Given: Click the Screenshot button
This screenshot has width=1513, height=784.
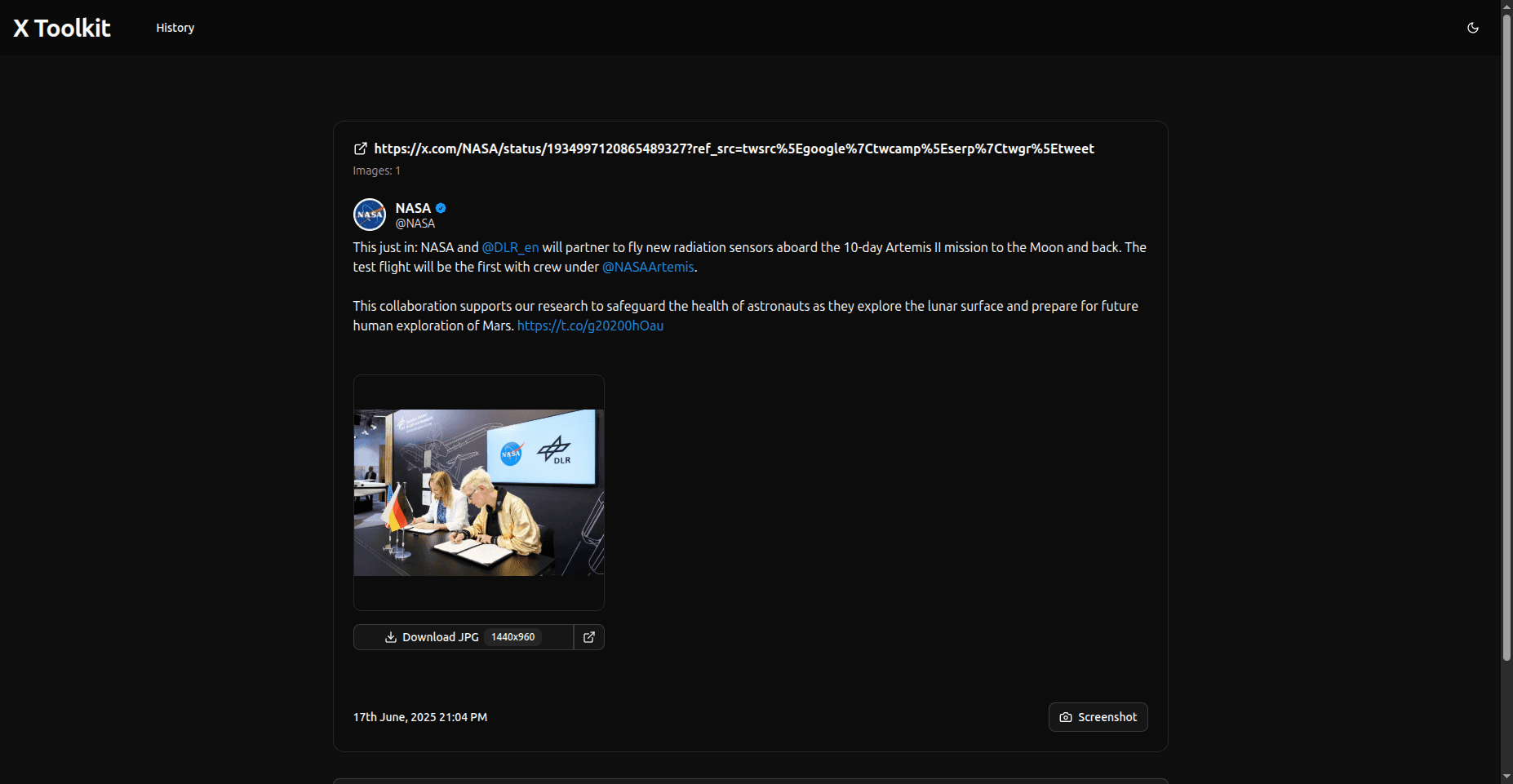Looking at the screenshot, I should click(x=1098, y=717).
